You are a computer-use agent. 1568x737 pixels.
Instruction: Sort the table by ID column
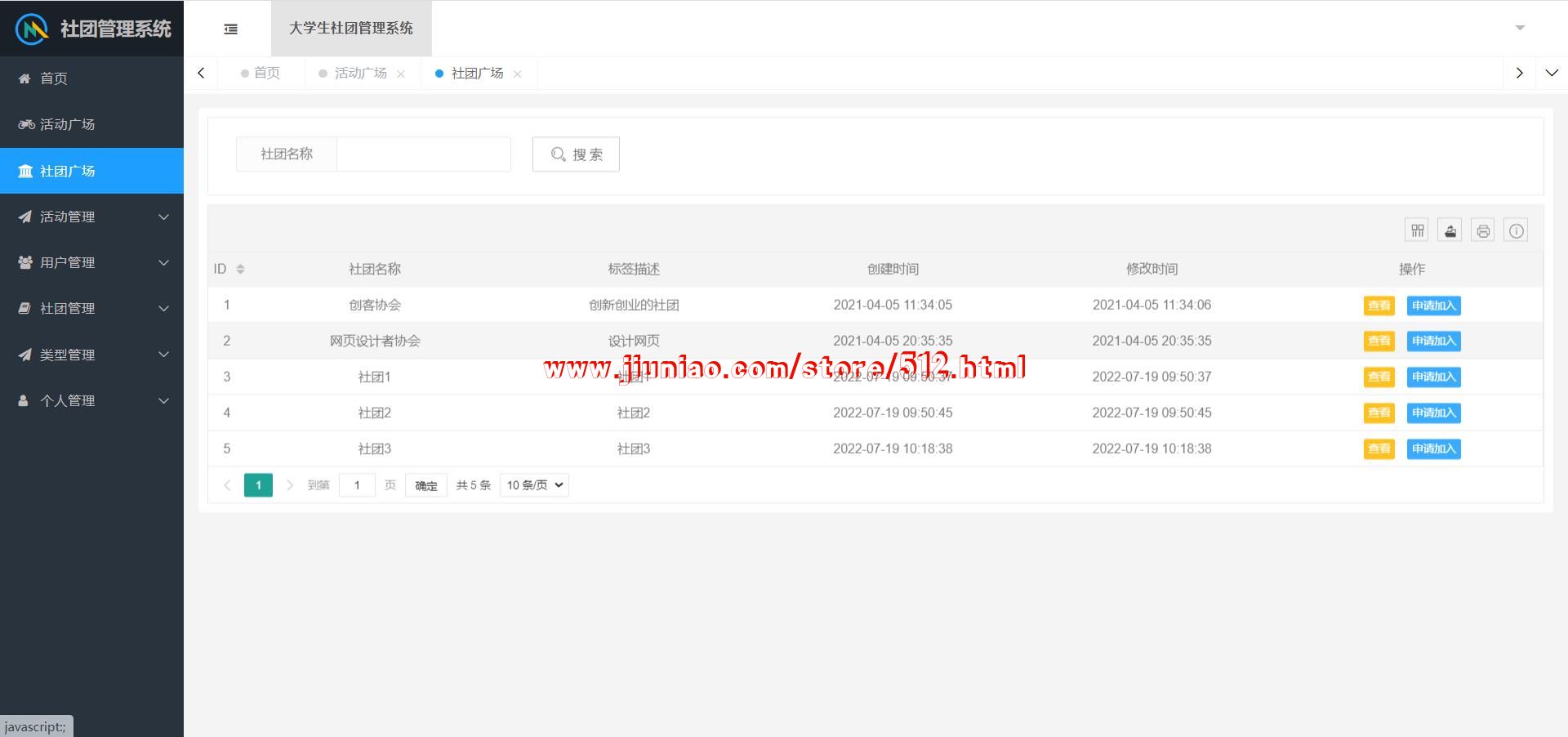tap(240, 269)
